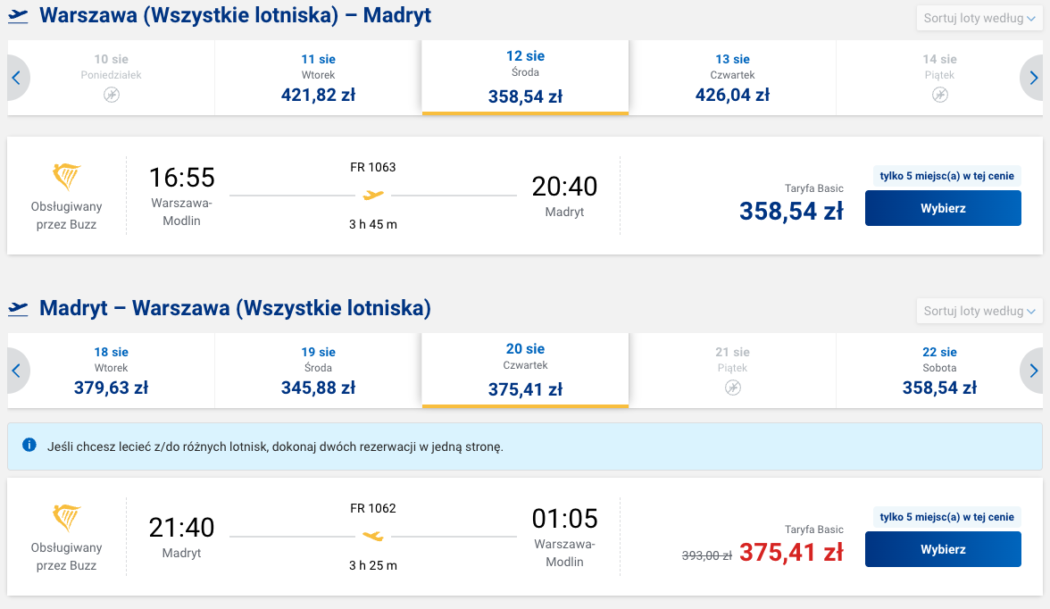Show later outbound dates with right arrow
1050x609 pixels.
coord(1034,78)
